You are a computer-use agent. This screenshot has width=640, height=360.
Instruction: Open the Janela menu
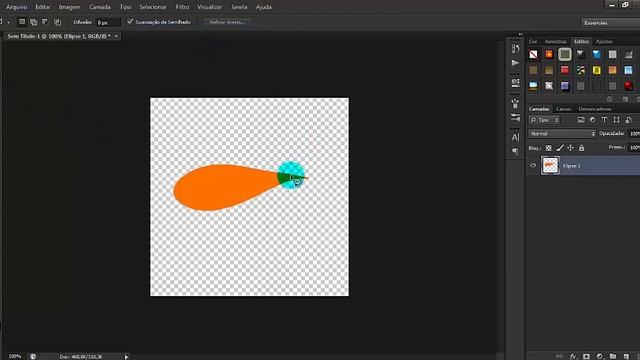(239, 7)
